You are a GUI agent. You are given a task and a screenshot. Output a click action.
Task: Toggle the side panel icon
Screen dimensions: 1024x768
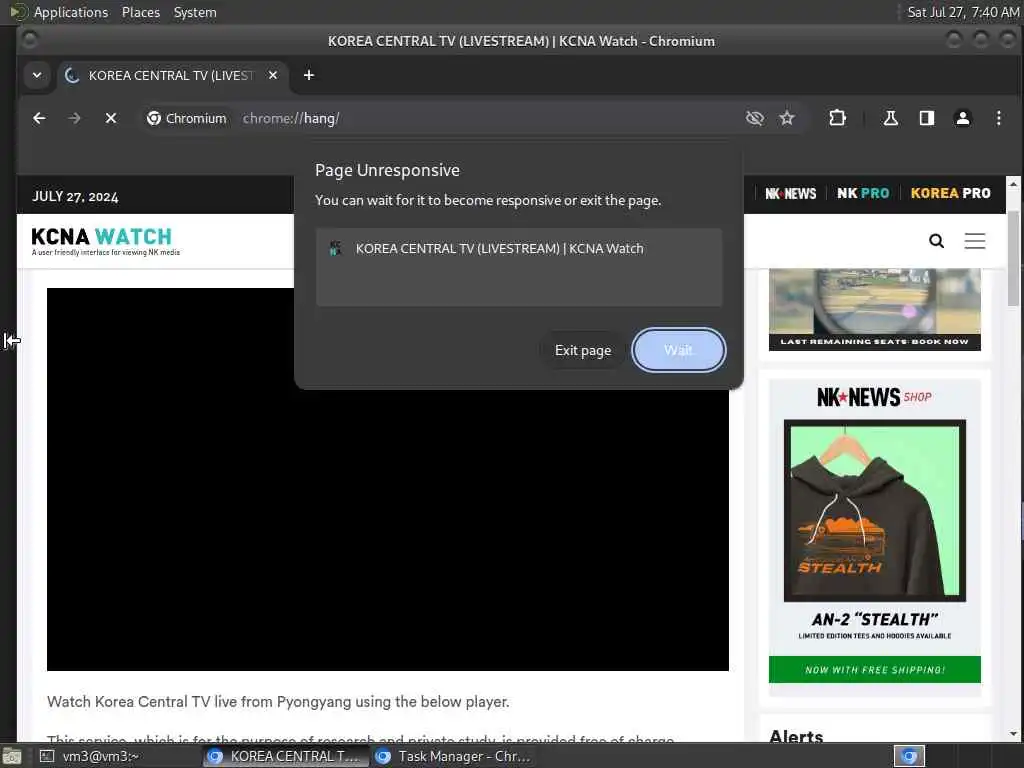point(927,118)
